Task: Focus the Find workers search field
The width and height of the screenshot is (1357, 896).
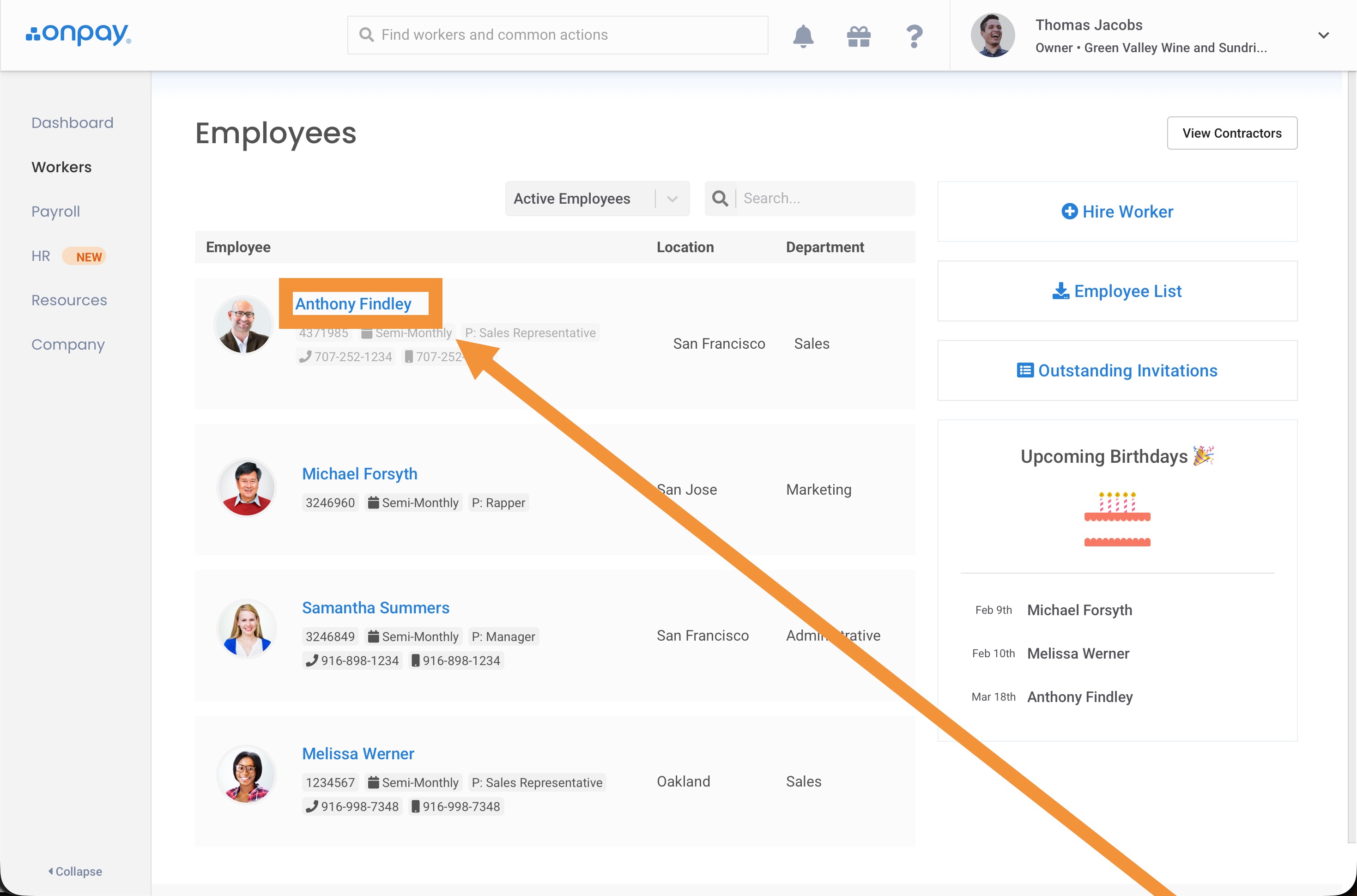Action: point(557,35)
